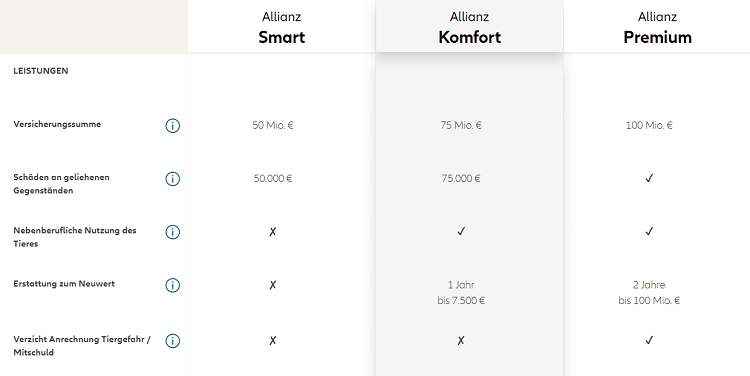Click Komfort's 1 Jahr bis 7.500 € cell
This screenshot has height=376, width=750.
click(x=461, y=293)
